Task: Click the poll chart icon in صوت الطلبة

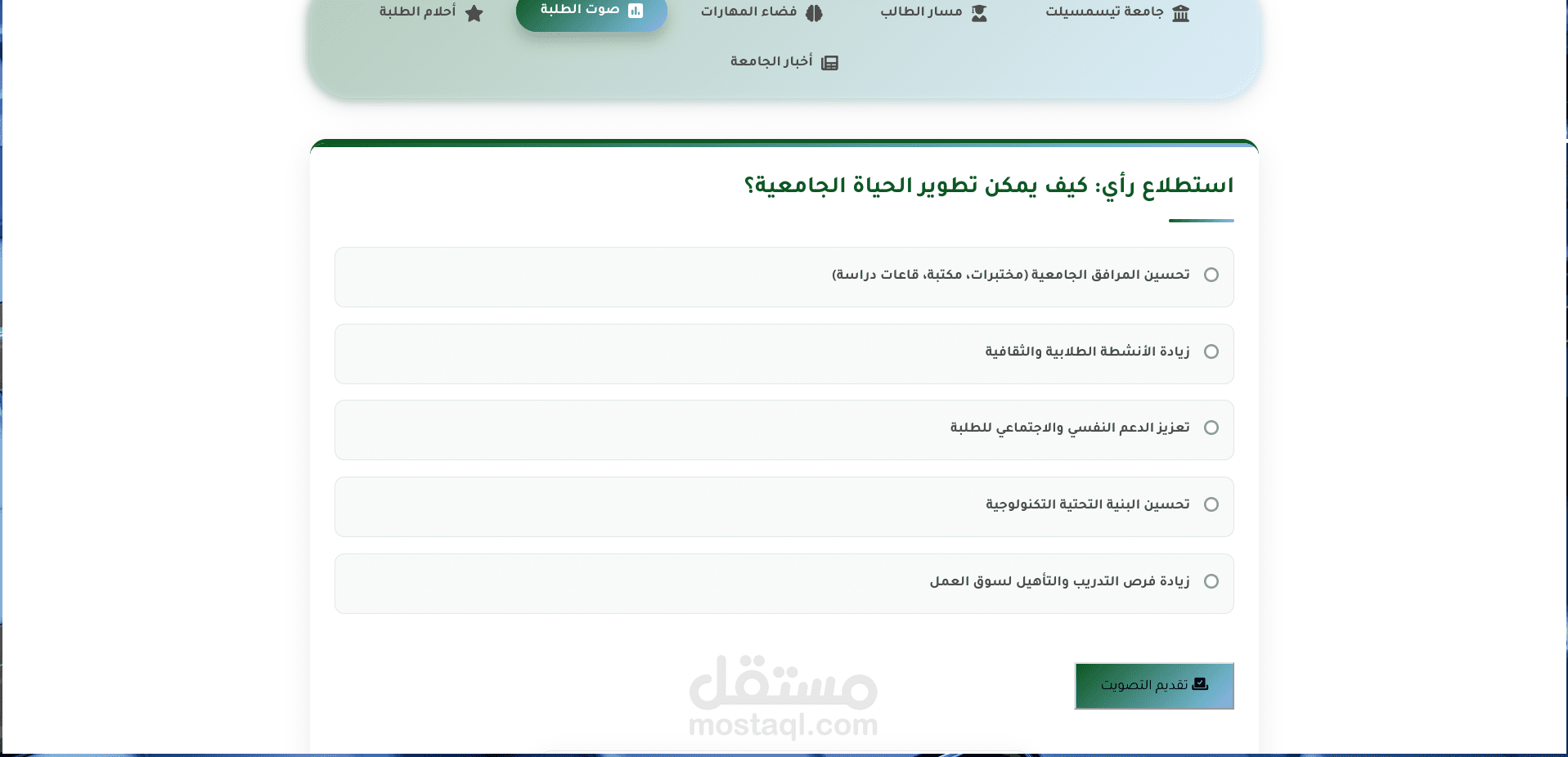Action: tap(636, 11)
